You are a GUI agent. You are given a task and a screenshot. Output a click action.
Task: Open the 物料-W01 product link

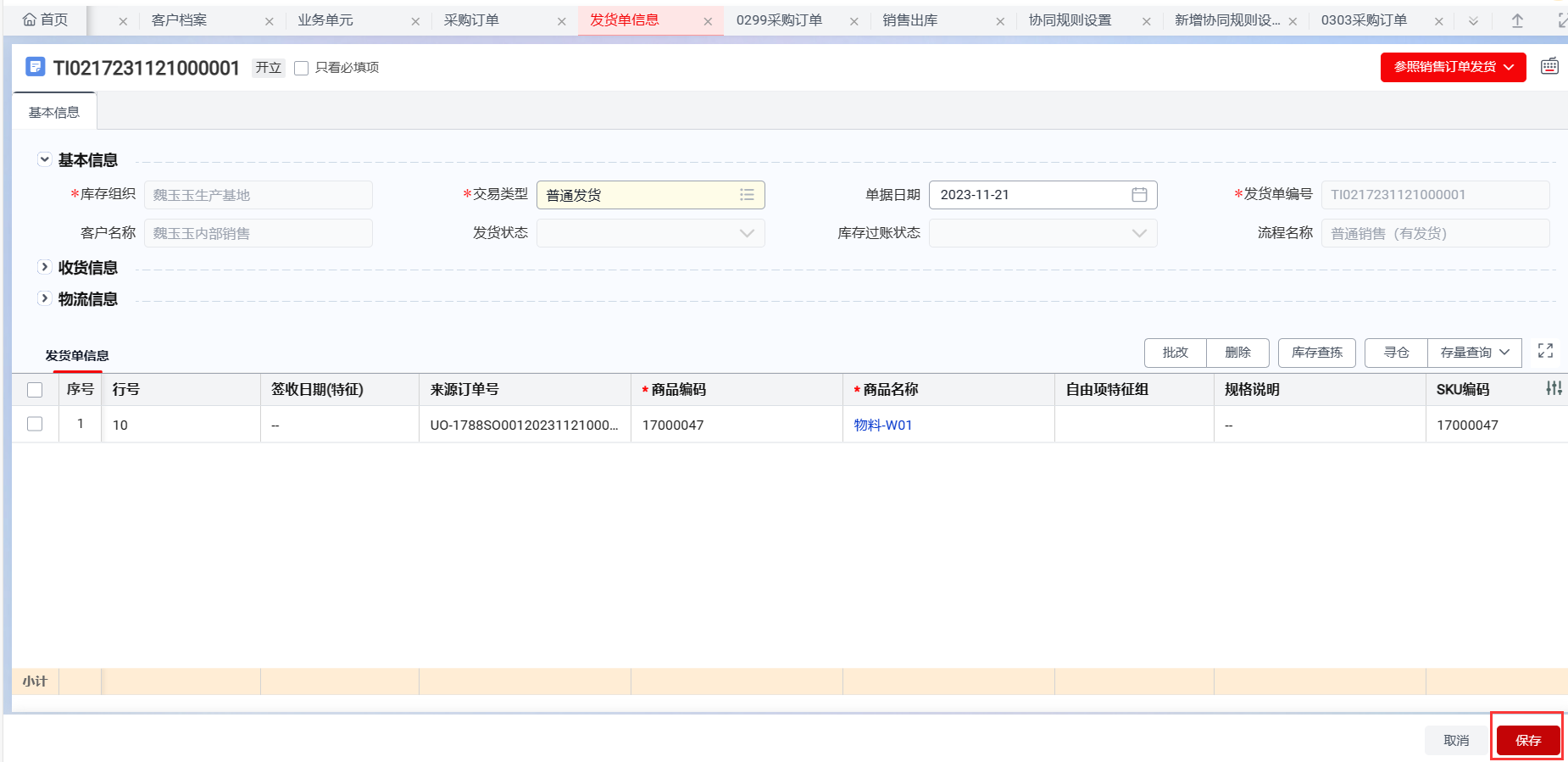(882, 425)
